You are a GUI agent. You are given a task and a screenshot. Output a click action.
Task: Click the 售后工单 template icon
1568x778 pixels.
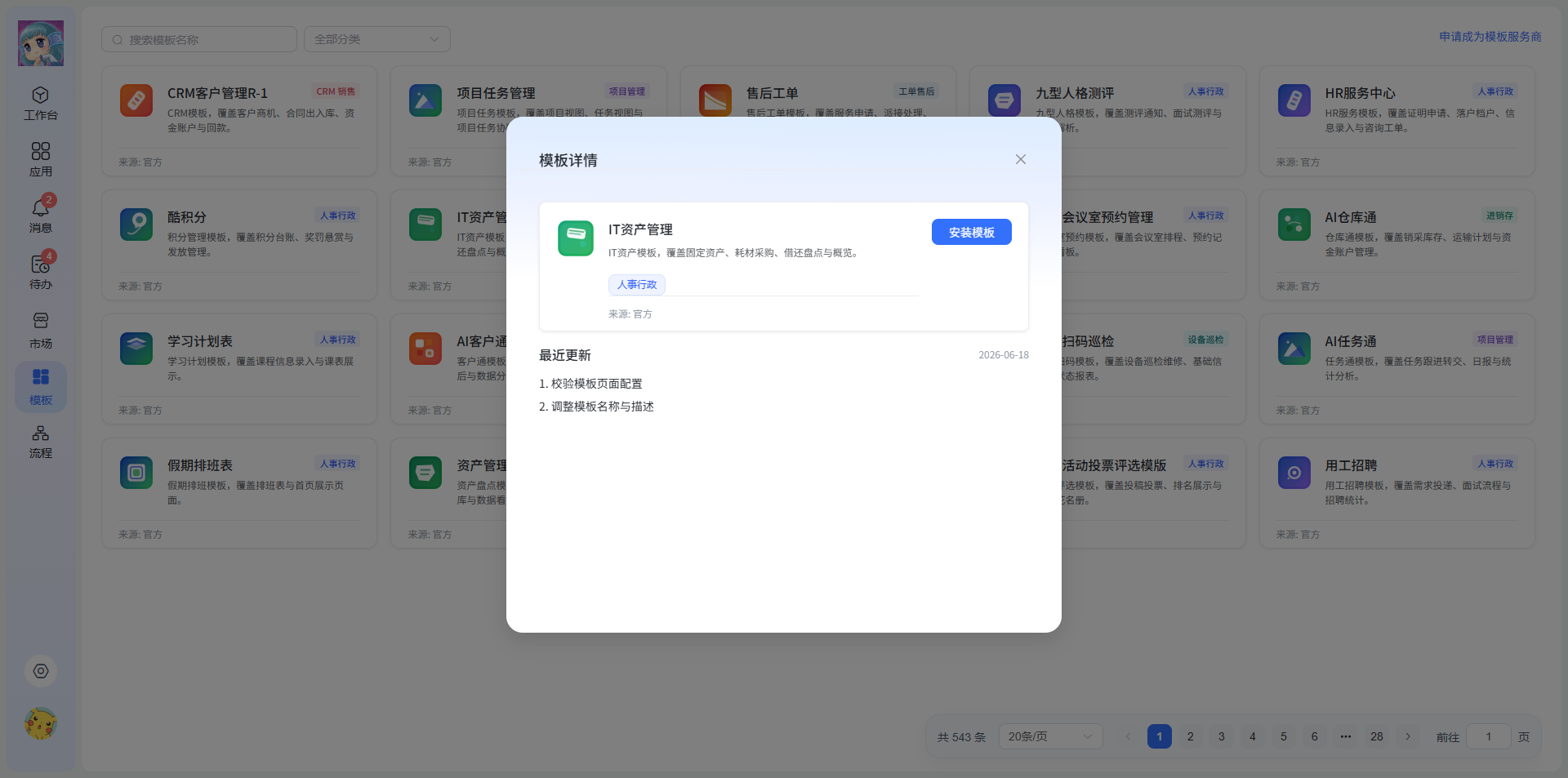715,100
